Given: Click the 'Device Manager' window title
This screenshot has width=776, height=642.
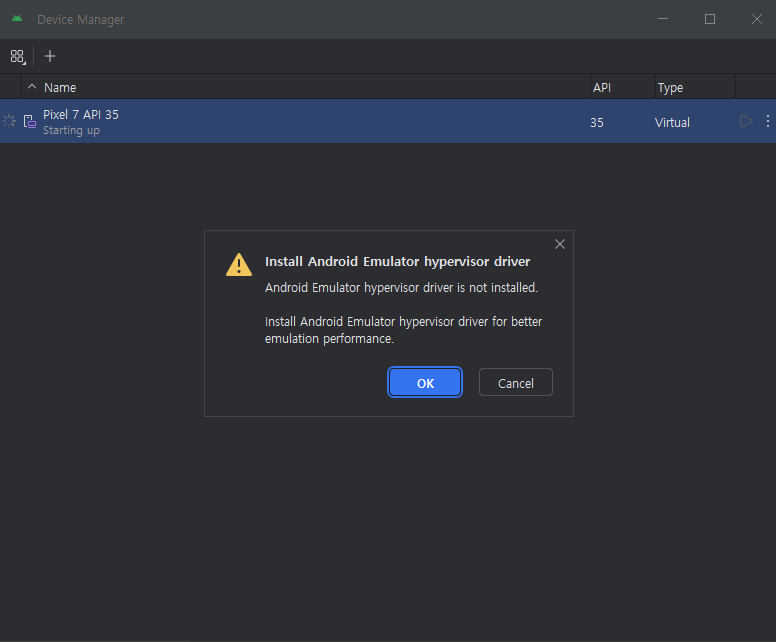Looking at the screenshot, I should (x=81, y=19).
